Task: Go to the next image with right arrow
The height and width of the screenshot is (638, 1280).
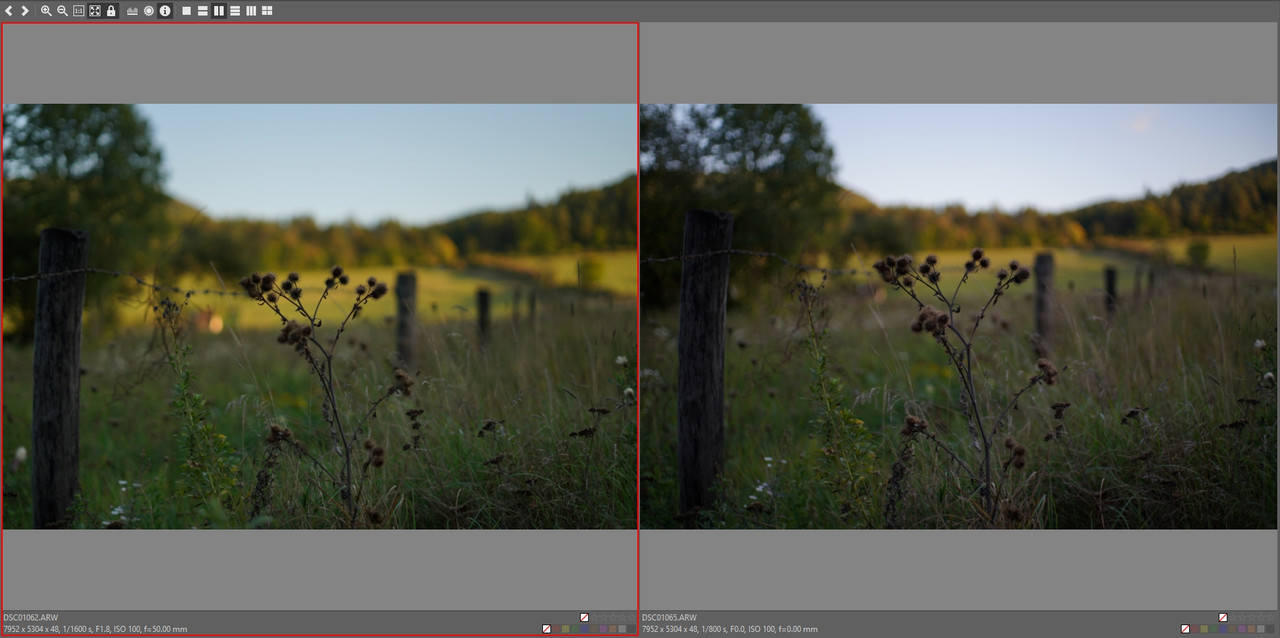Action: [x=25, y=10]
